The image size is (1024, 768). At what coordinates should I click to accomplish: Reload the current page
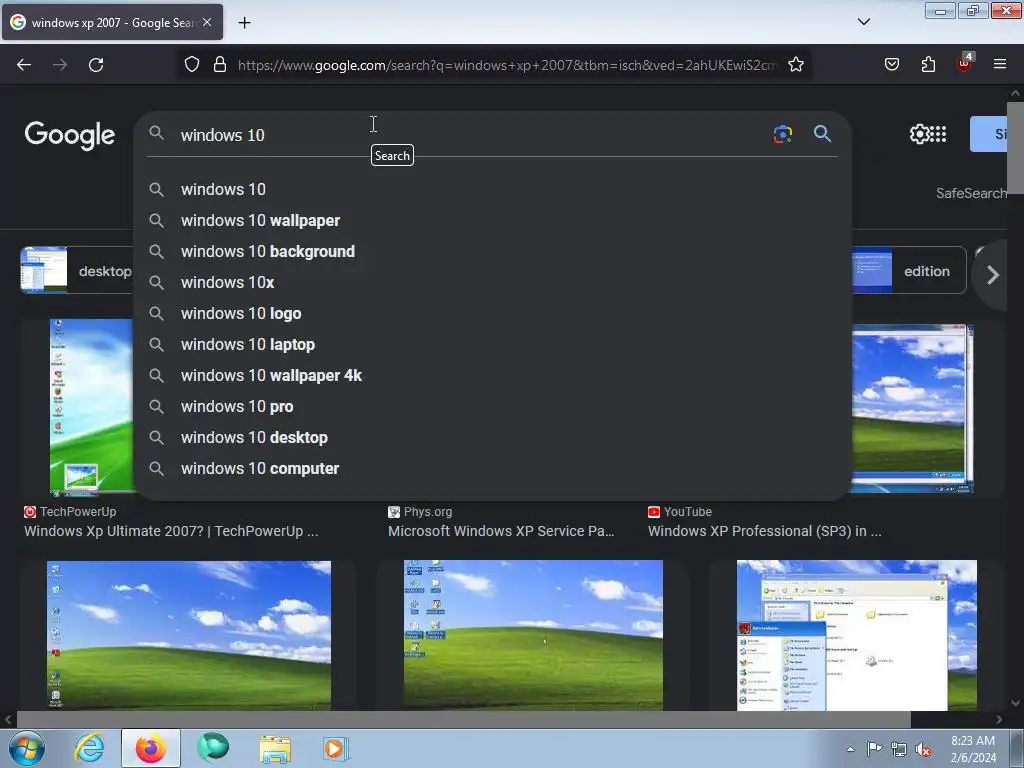(x=96, y=65)
